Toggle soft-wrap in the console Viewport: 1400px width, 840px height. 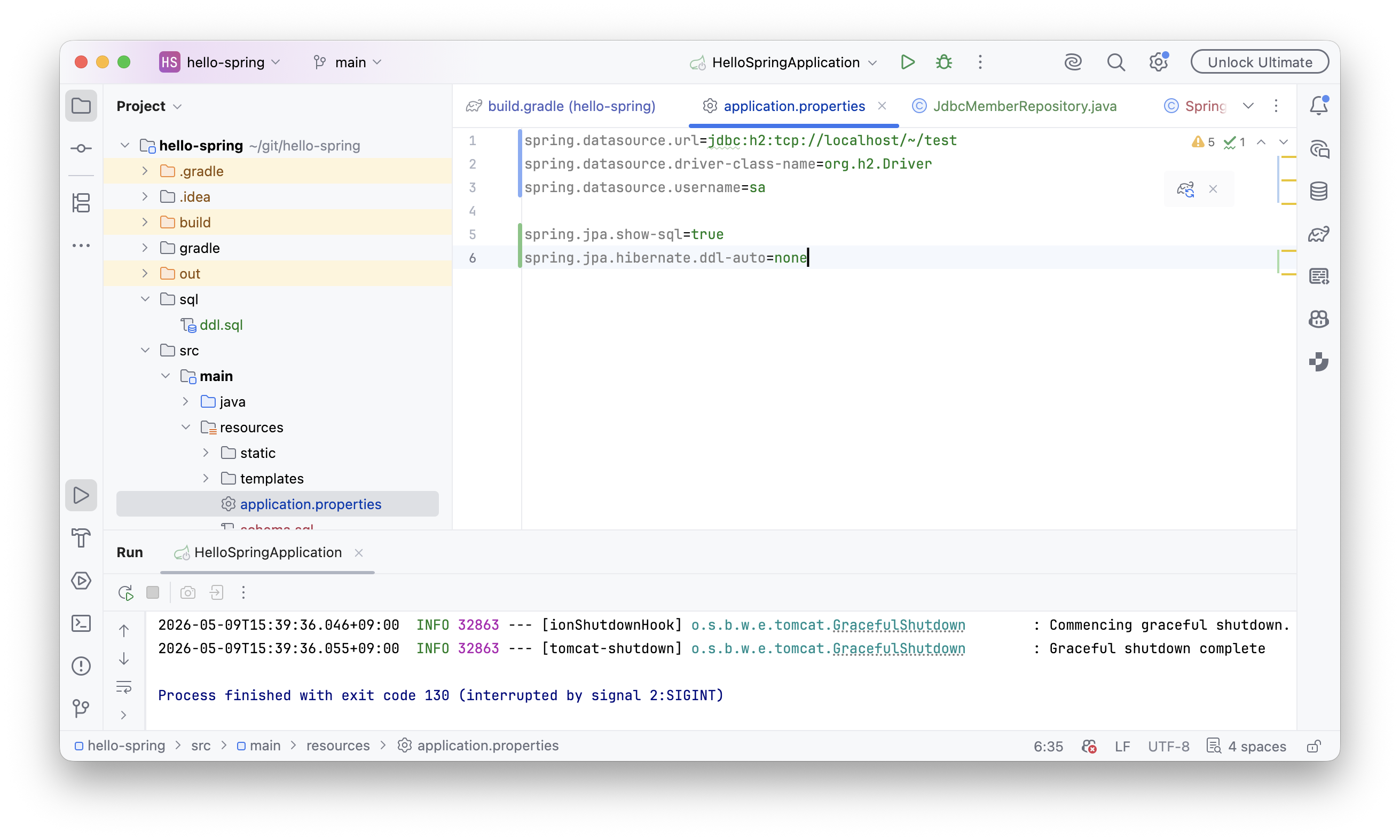(123, 687)
